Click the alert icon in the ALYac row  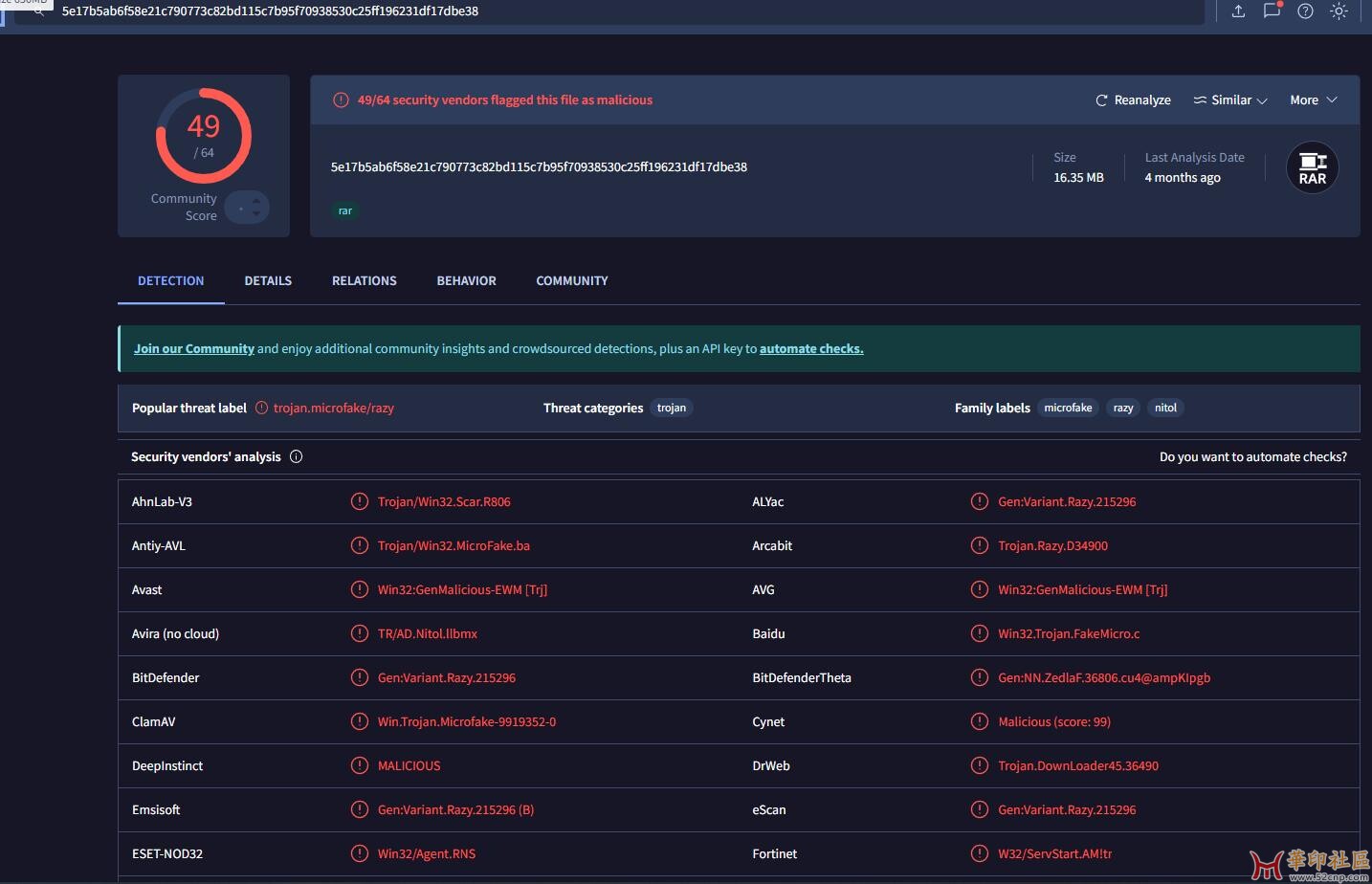980,501
